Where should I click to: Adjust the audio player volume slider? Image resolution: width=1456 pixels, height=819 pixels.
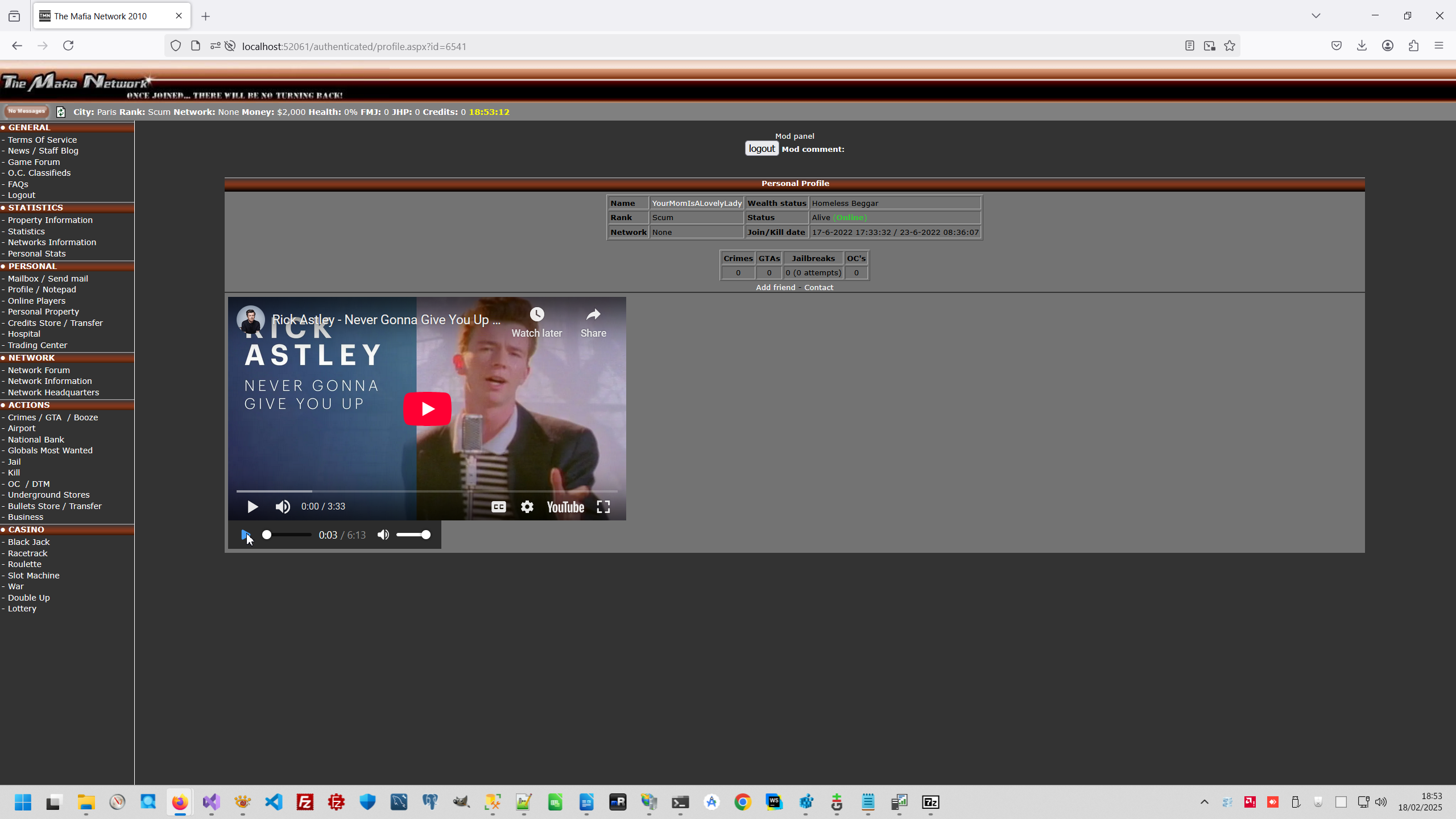point(413,535)
